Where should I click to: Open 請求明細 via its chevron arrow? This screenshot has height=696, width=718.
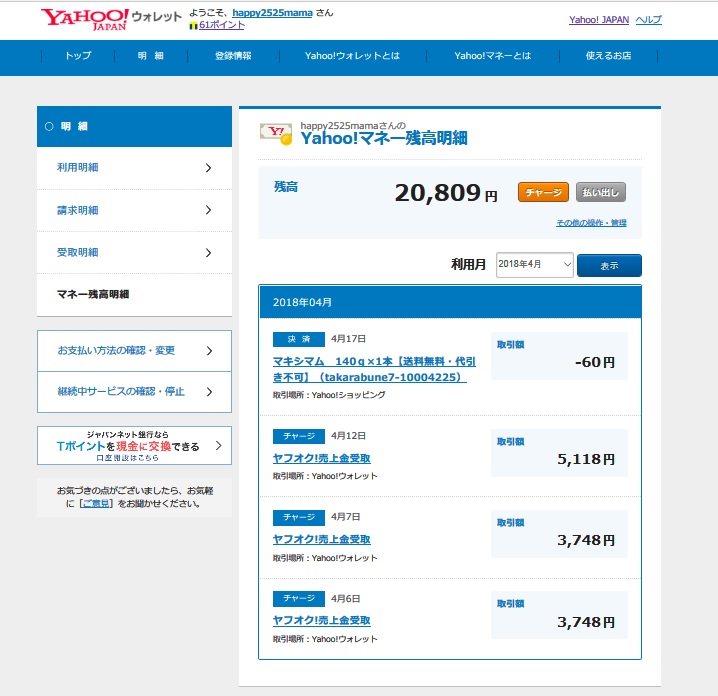point(208,210)
